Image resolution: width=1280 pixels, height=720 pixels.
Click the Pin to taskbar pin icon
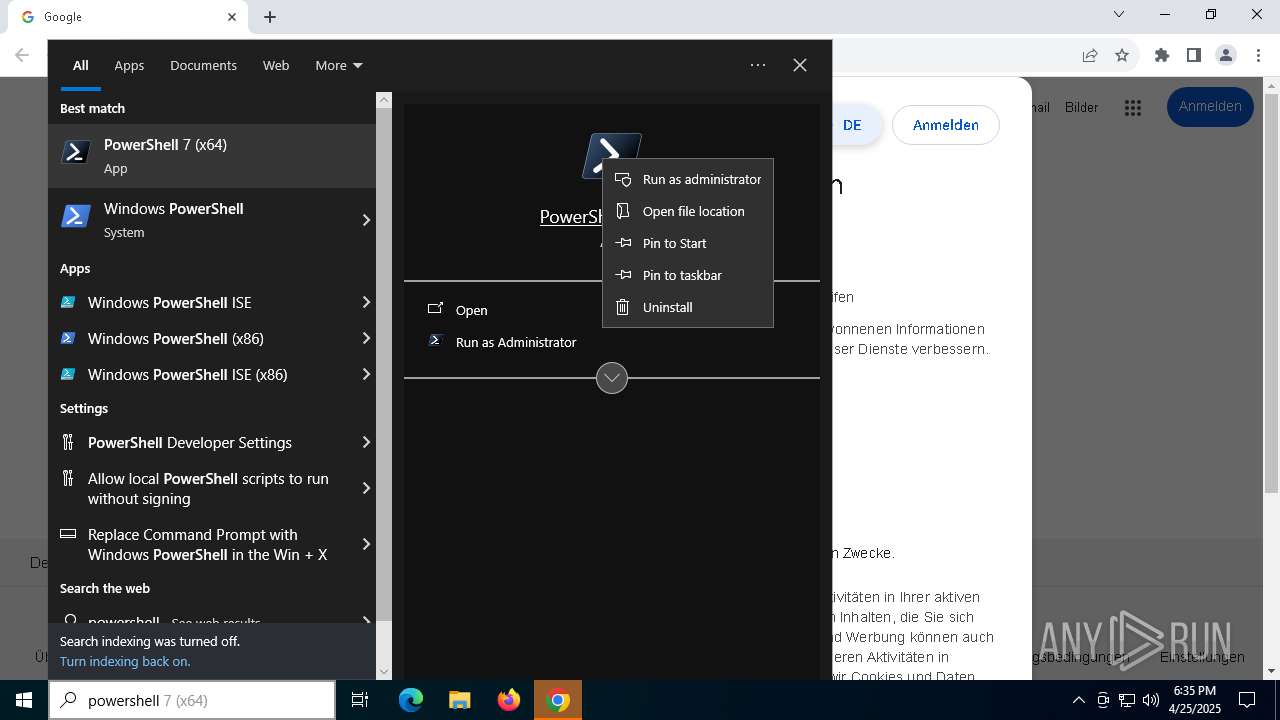point(623,275)
